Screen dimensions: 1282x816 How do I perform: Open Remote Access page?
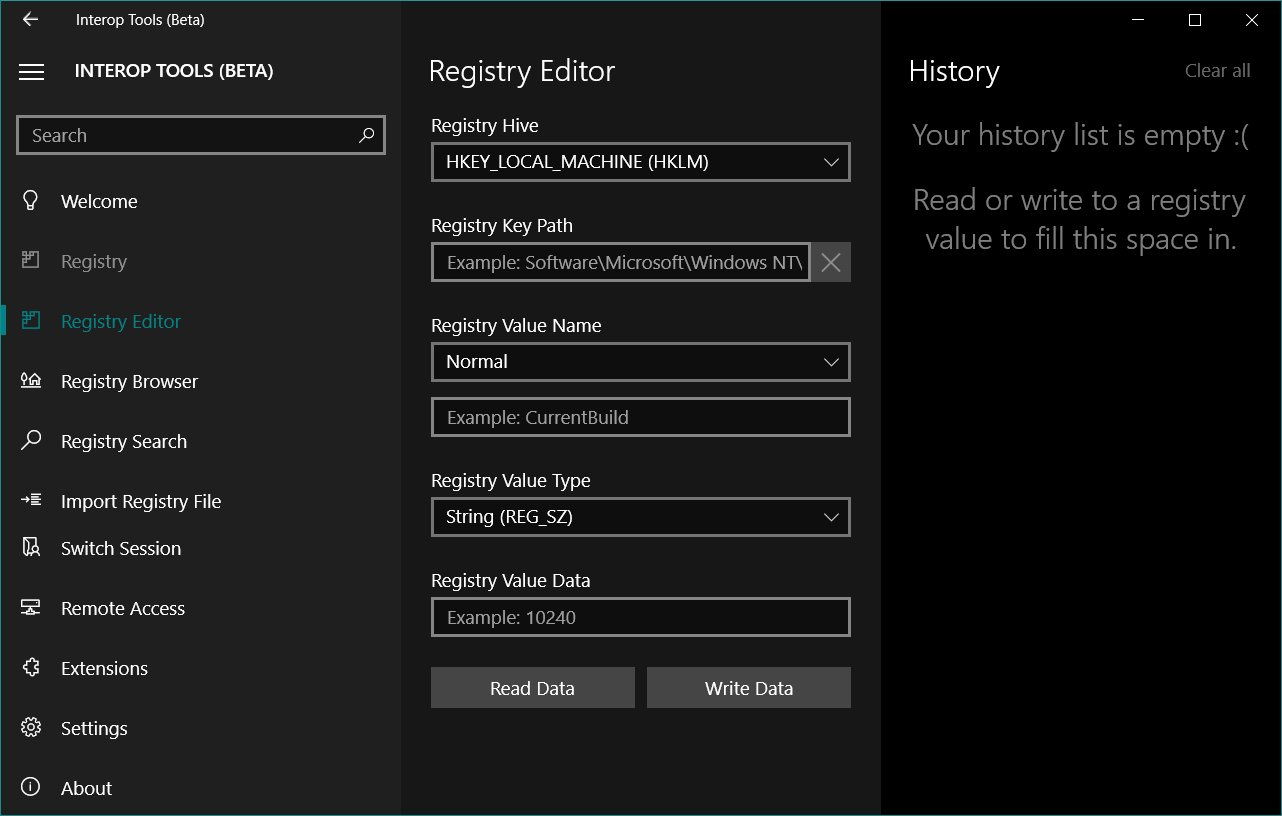200,608
